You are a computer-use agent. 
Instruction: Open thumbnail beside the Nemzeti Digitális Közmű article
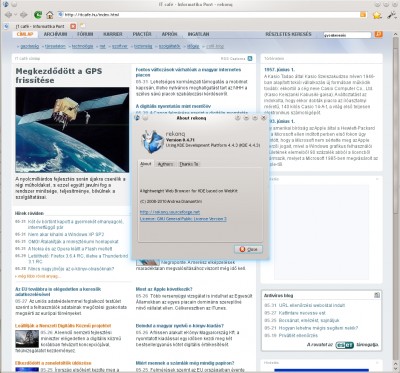click(27, 339)
